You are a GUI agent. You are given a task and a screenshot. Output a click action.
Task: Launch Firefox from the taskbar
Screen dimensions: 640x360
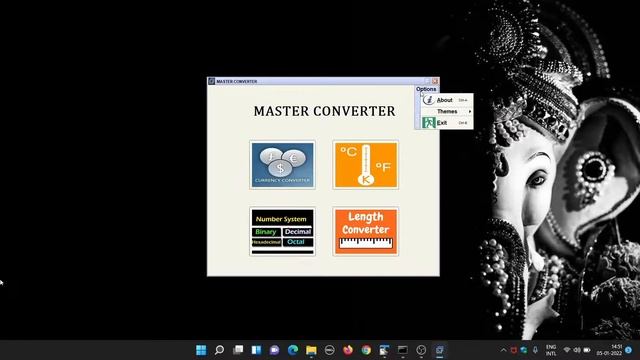348,350
